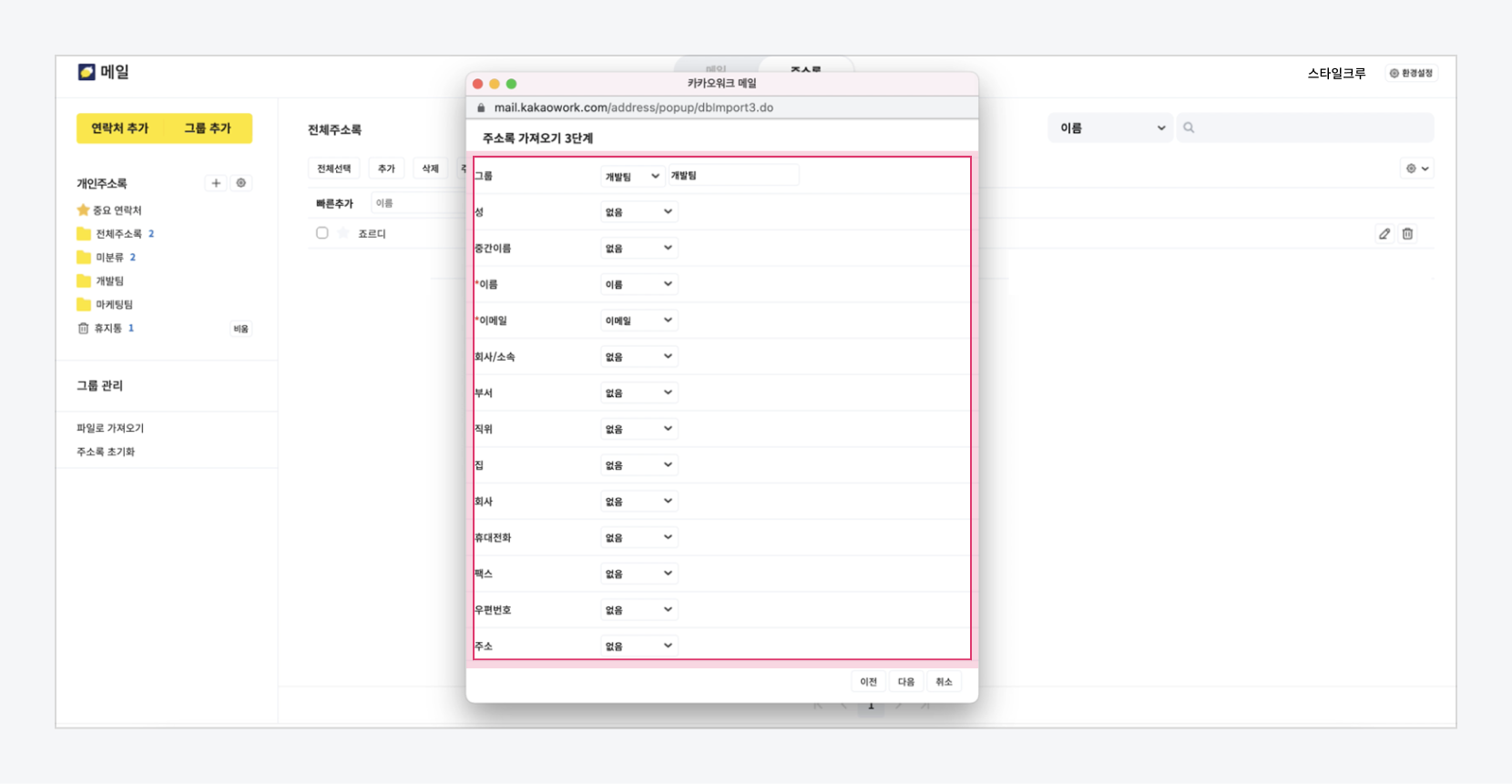Toggle the checkbox next to 죠르디

pos(322,233)
